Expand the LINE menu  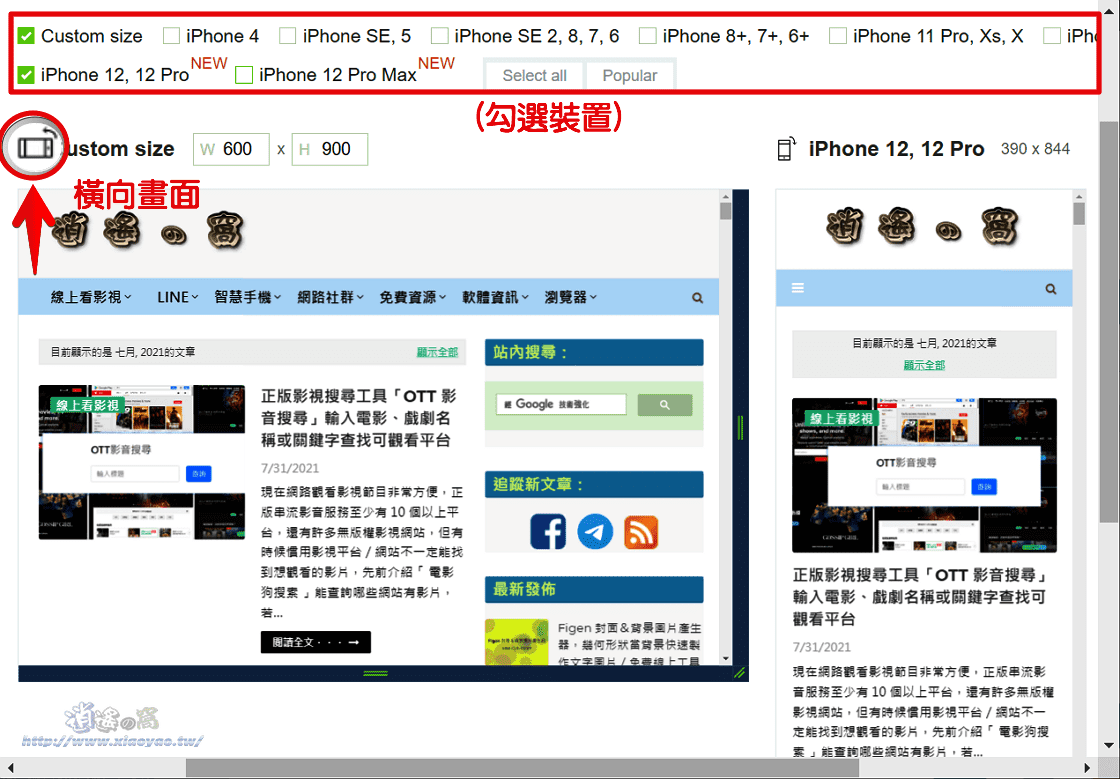click(177, 297)
